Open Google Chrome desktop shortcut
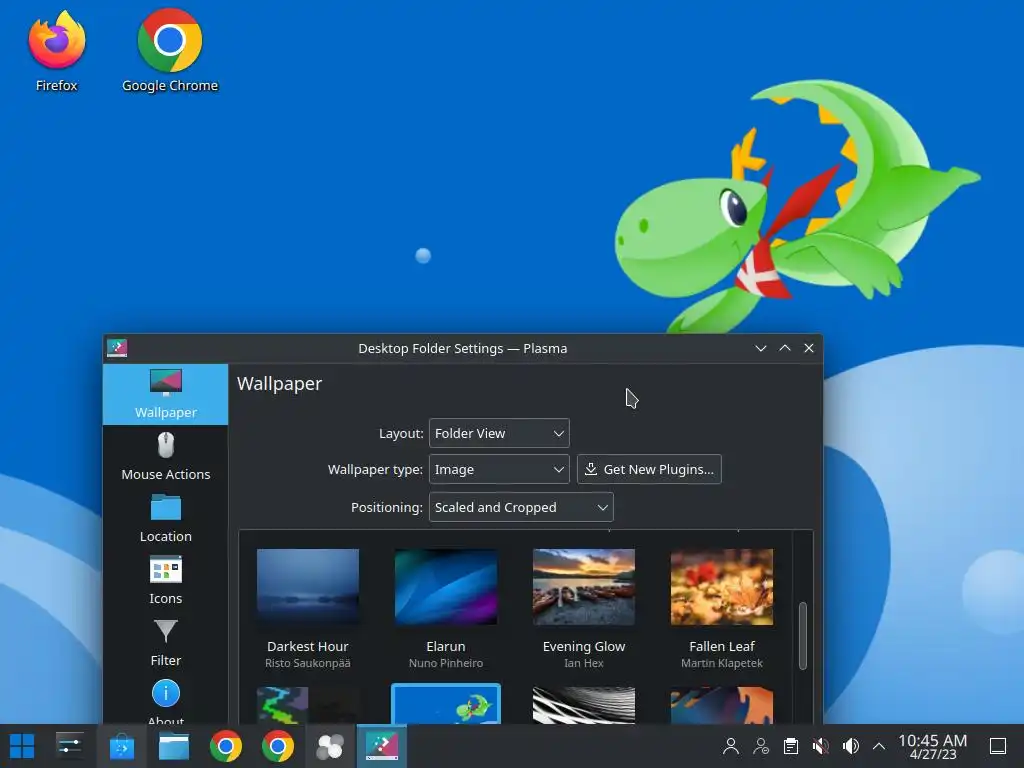Screen dimensions: 1024x768 [170, 50]
